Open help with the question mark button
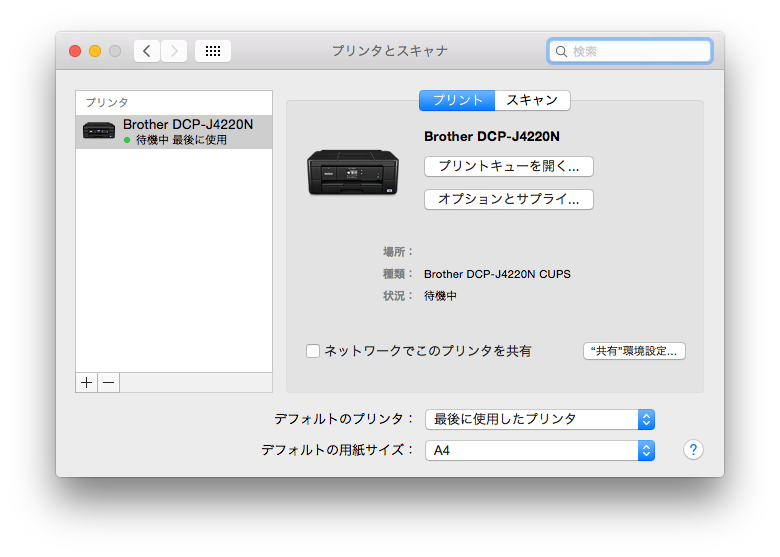This screenshot has width=780, height=557. click(x=693, y=450)
